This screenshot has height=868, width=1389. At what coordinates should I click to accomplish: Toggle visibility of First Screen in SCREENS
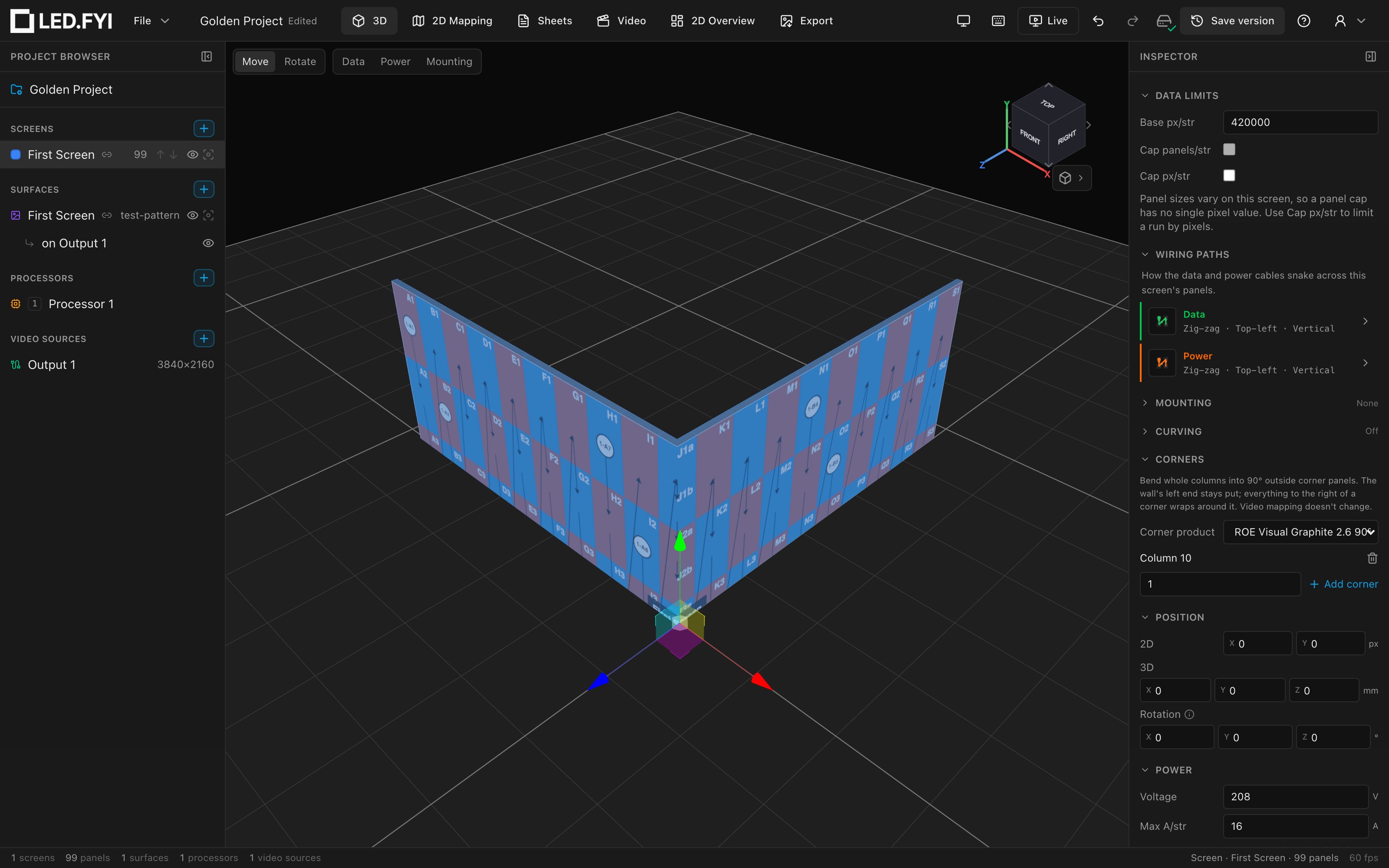193,155
